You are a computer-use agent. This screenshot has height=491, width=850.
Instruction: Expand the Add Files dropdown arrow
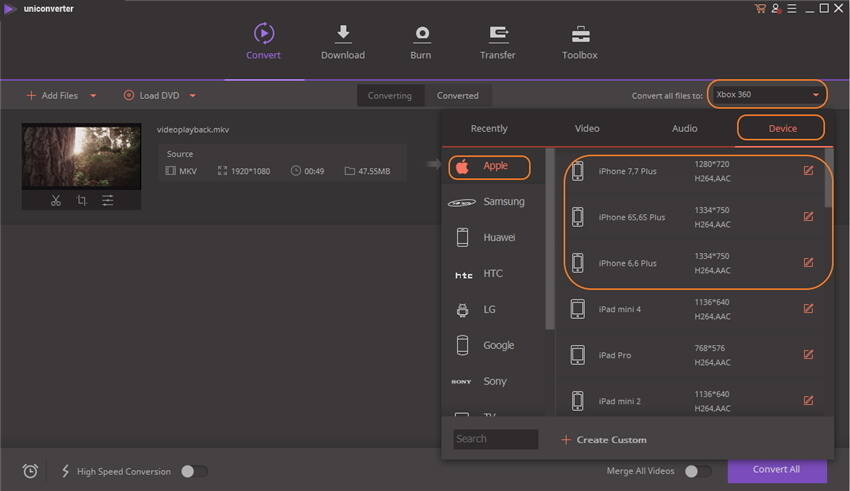[93, 96]
